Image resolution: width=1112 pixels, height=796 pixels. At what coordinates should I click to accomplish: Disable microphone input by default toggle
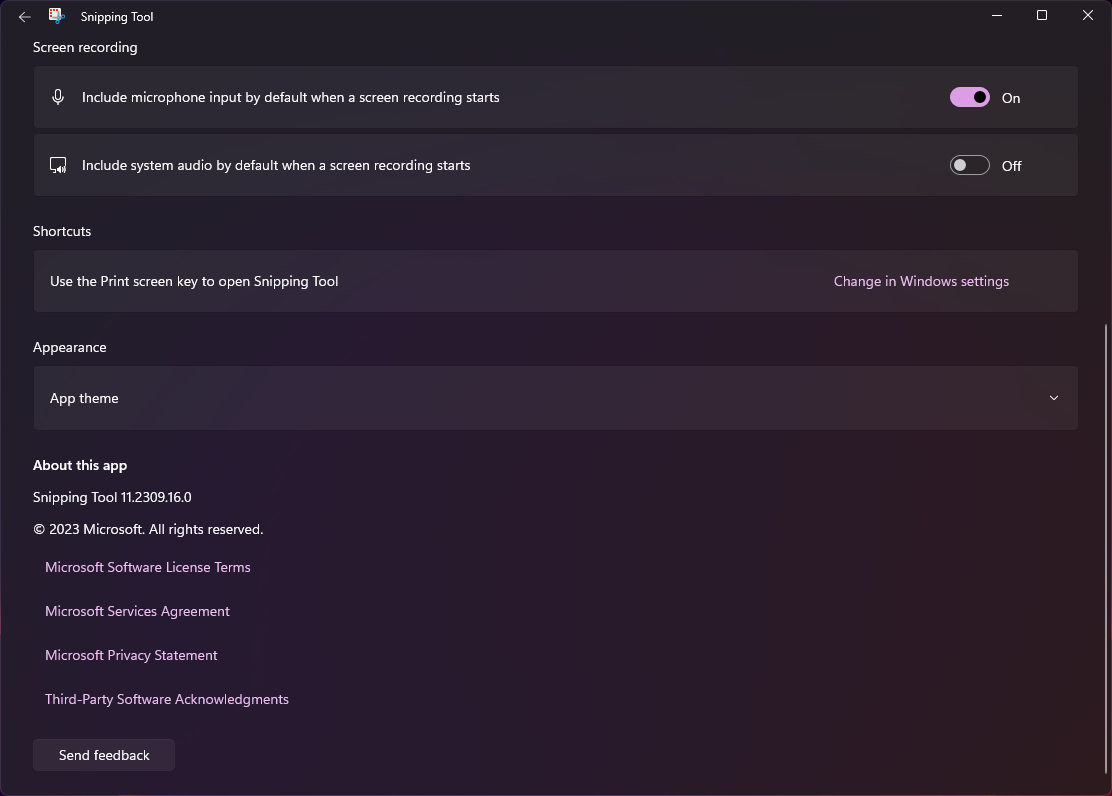point(969,97)
